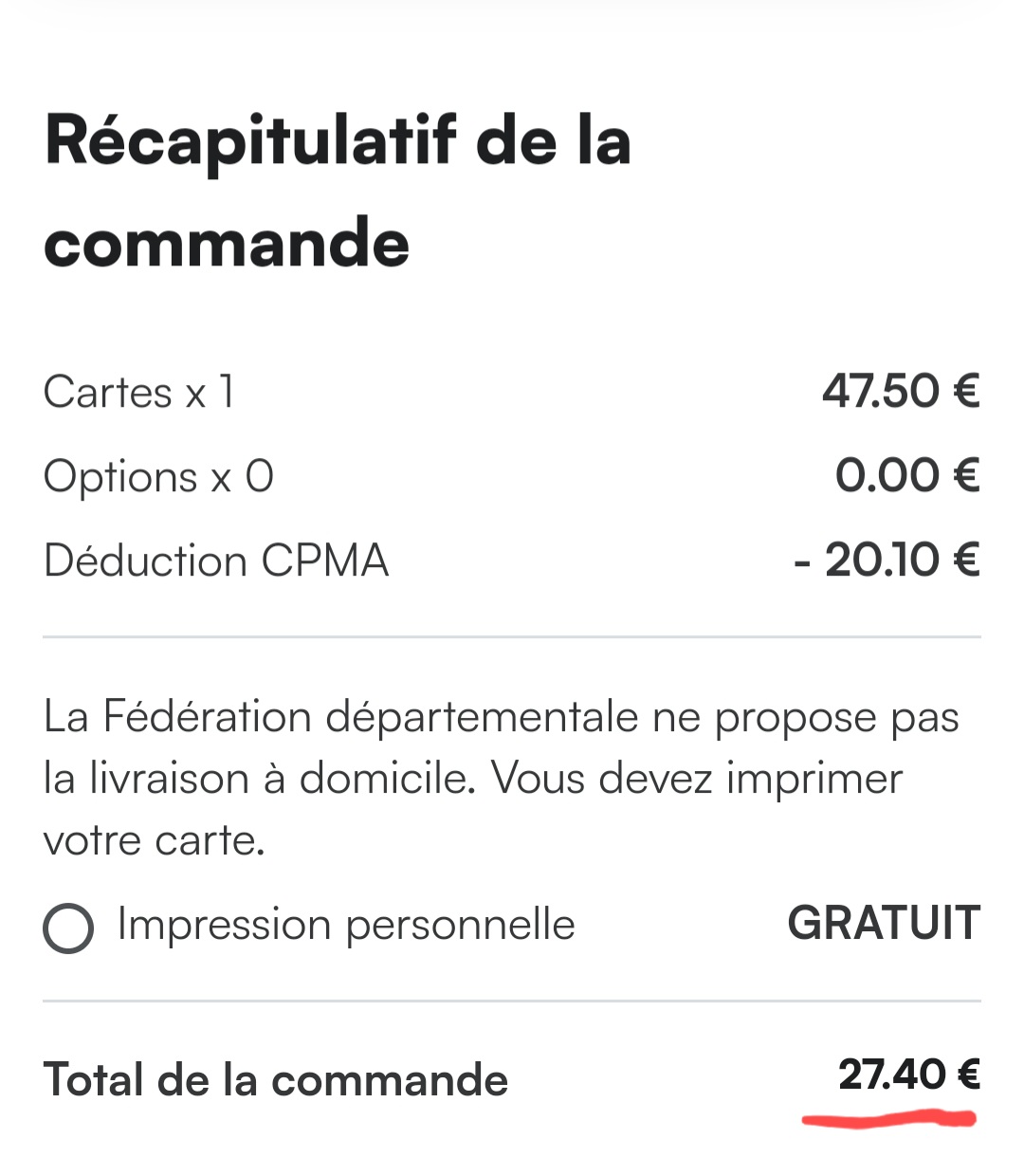Click the 'votre carte.' text line

coord(154,841)
